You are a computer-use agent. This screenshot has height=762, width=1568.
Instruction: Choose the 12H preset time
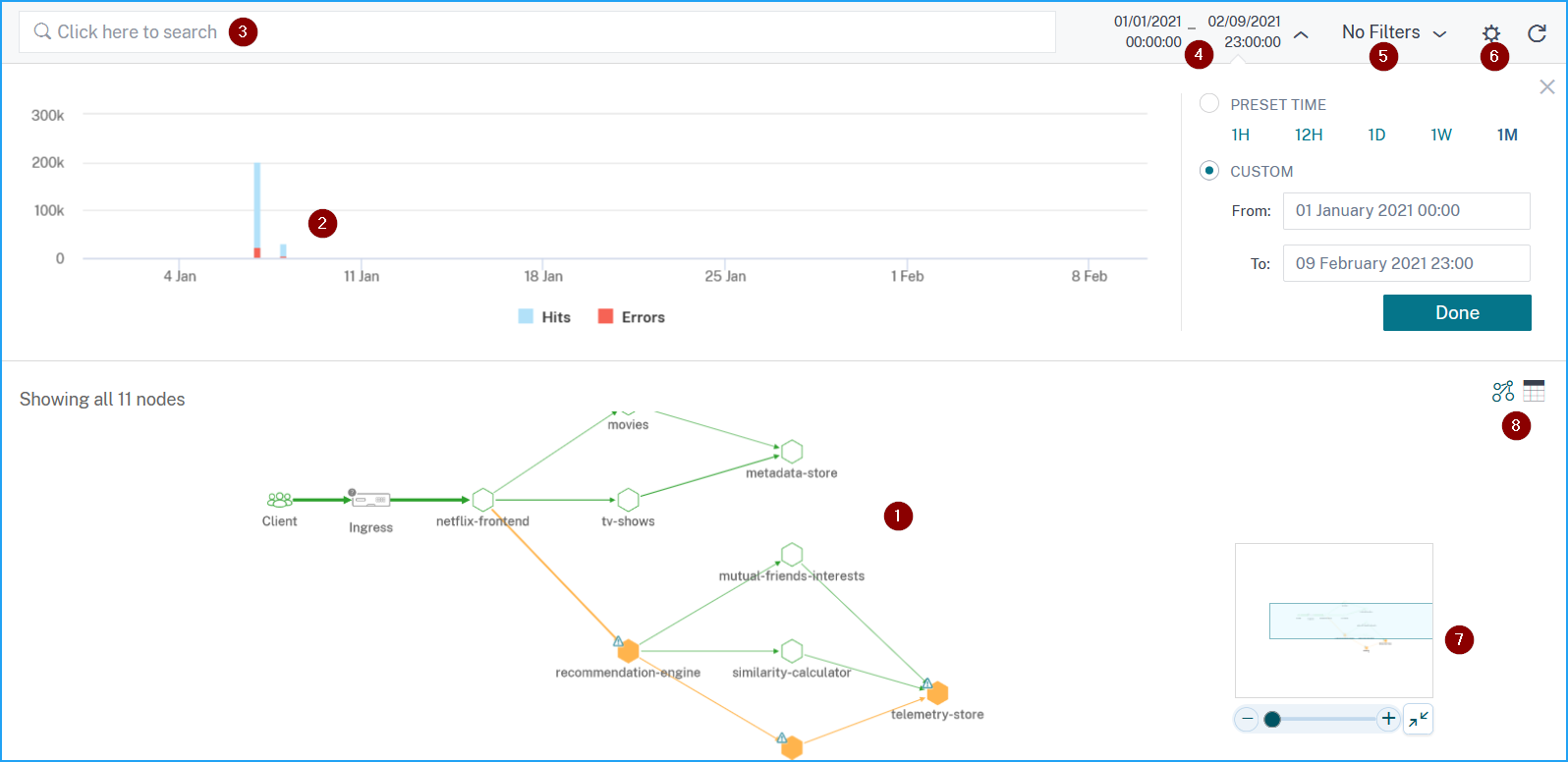[x=1309, y=136]
